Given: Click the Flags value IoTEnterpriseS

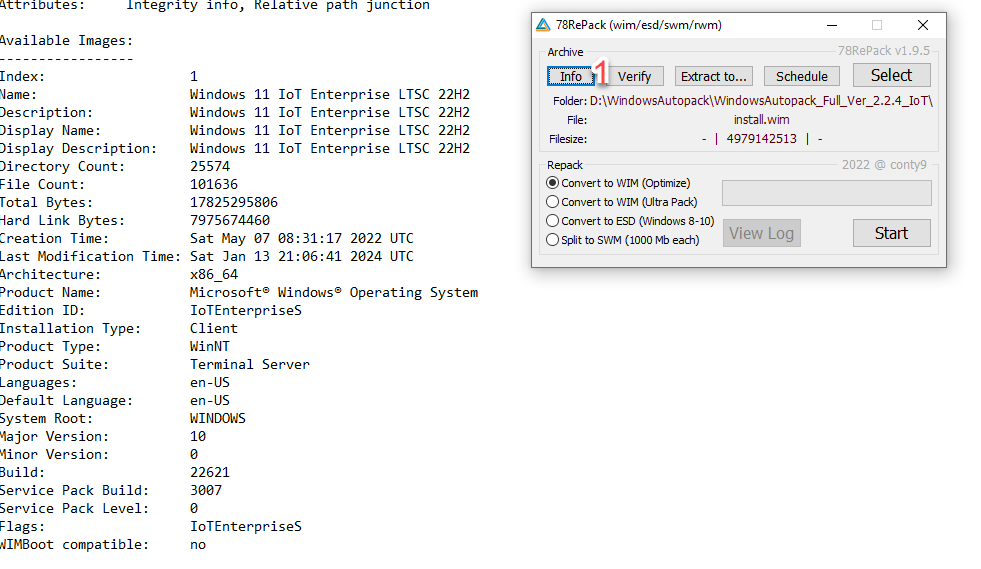Looking at the screenshot, I should (246, 527).
